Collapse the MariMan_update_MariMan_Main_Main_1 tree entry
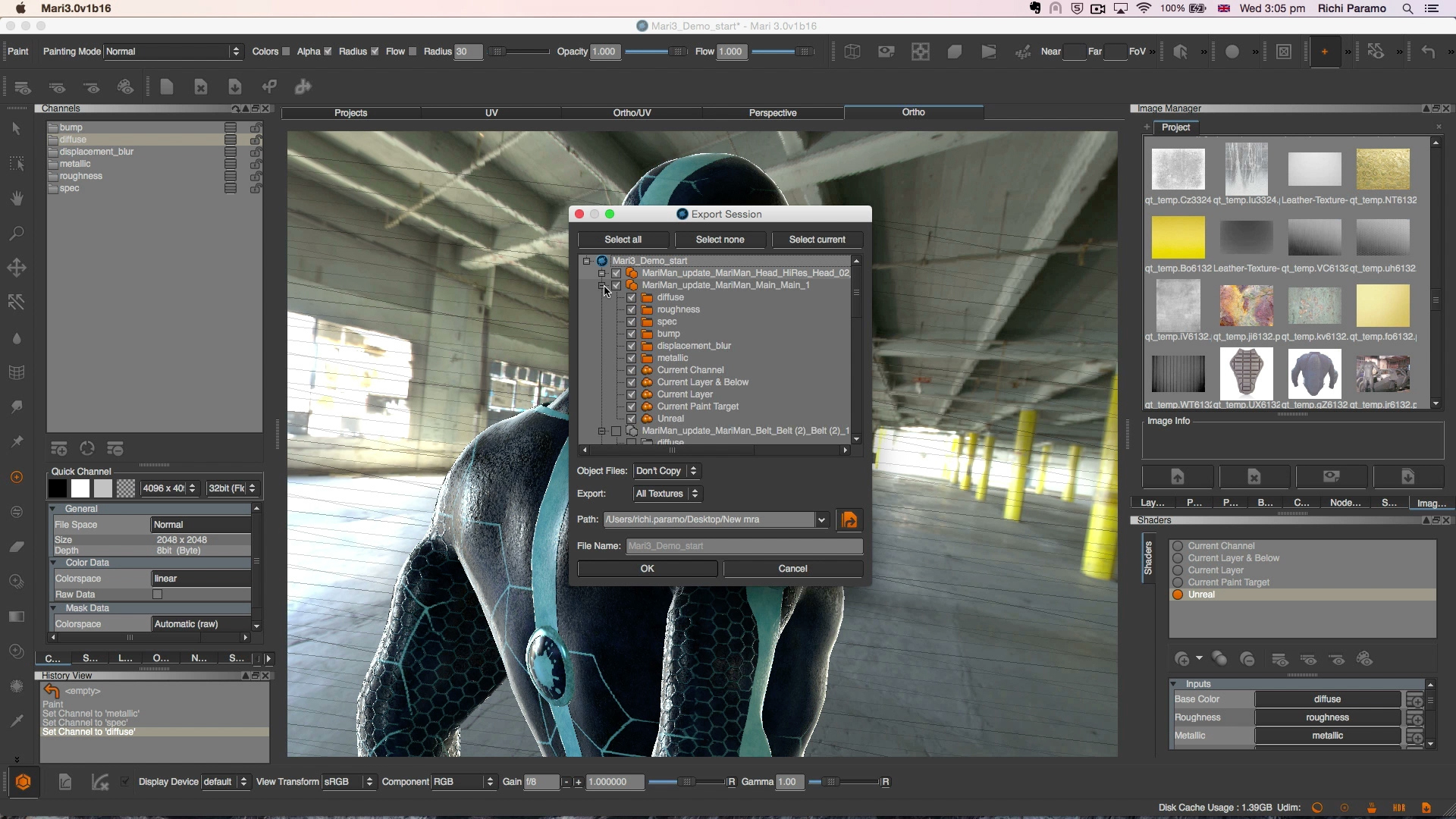 pos(603,285)
